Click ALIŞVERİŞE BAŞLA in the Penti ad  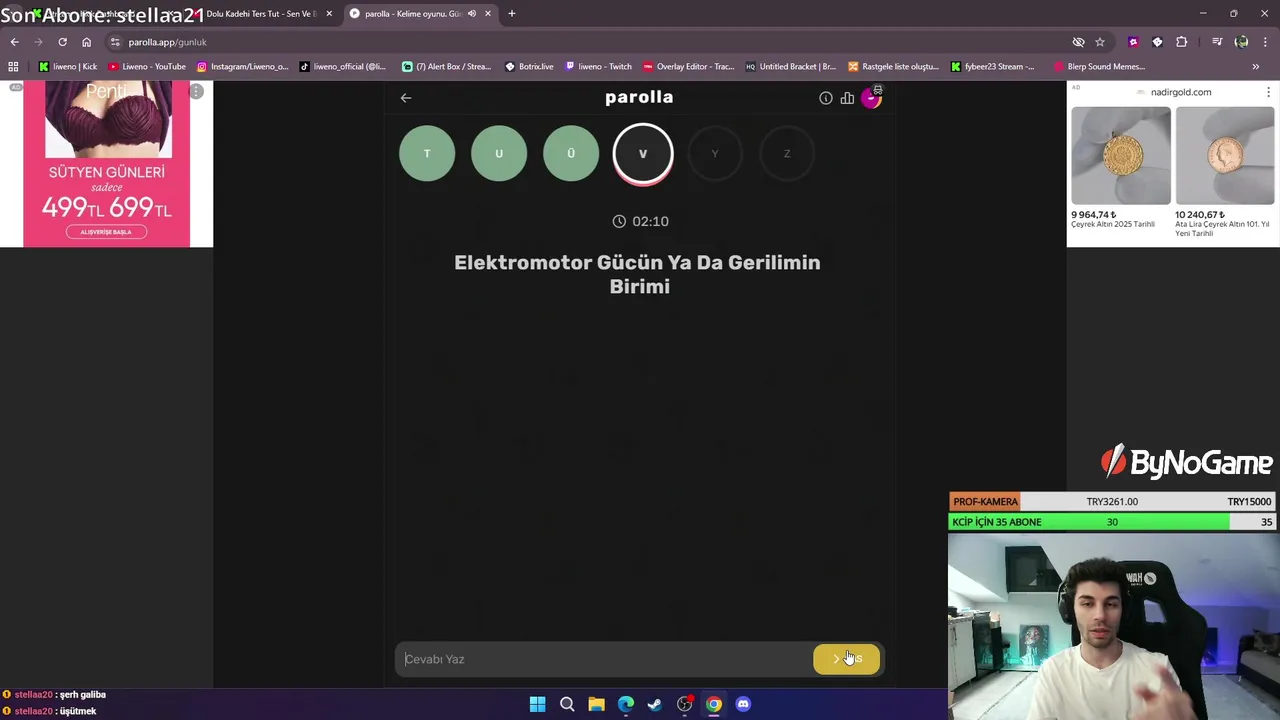(x=106, y=232)
